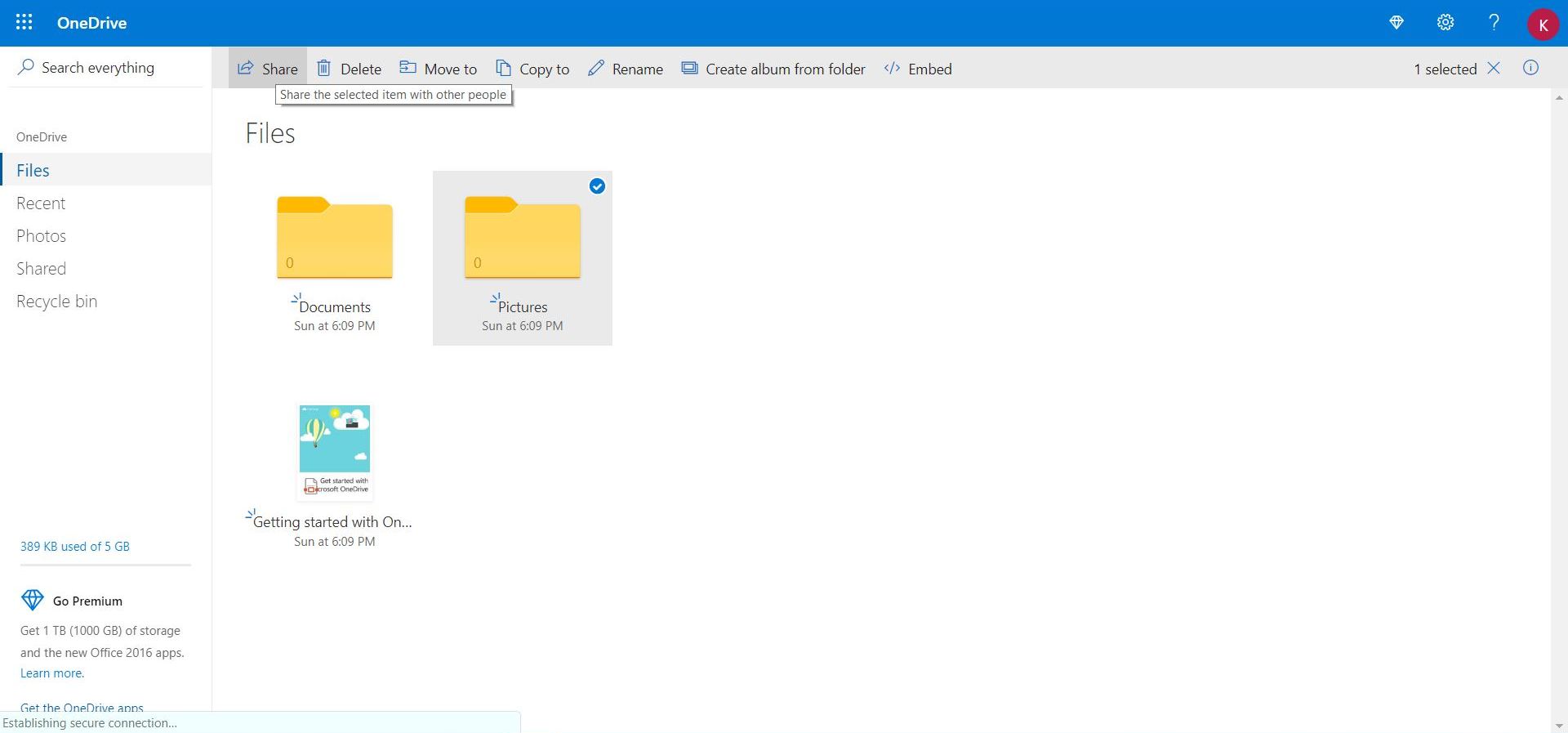Click the Search everything box
The image size is (1568, 733).
(x=106, y=68)
